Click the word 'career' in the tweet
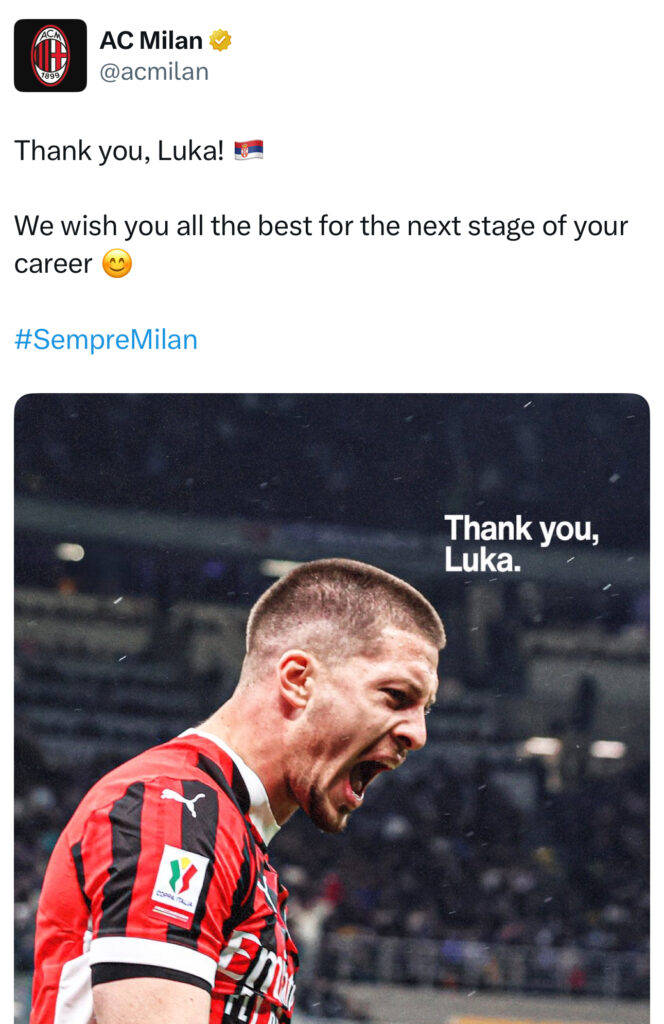This screenshot has width=664, height=1024. (x=54, y=264)
